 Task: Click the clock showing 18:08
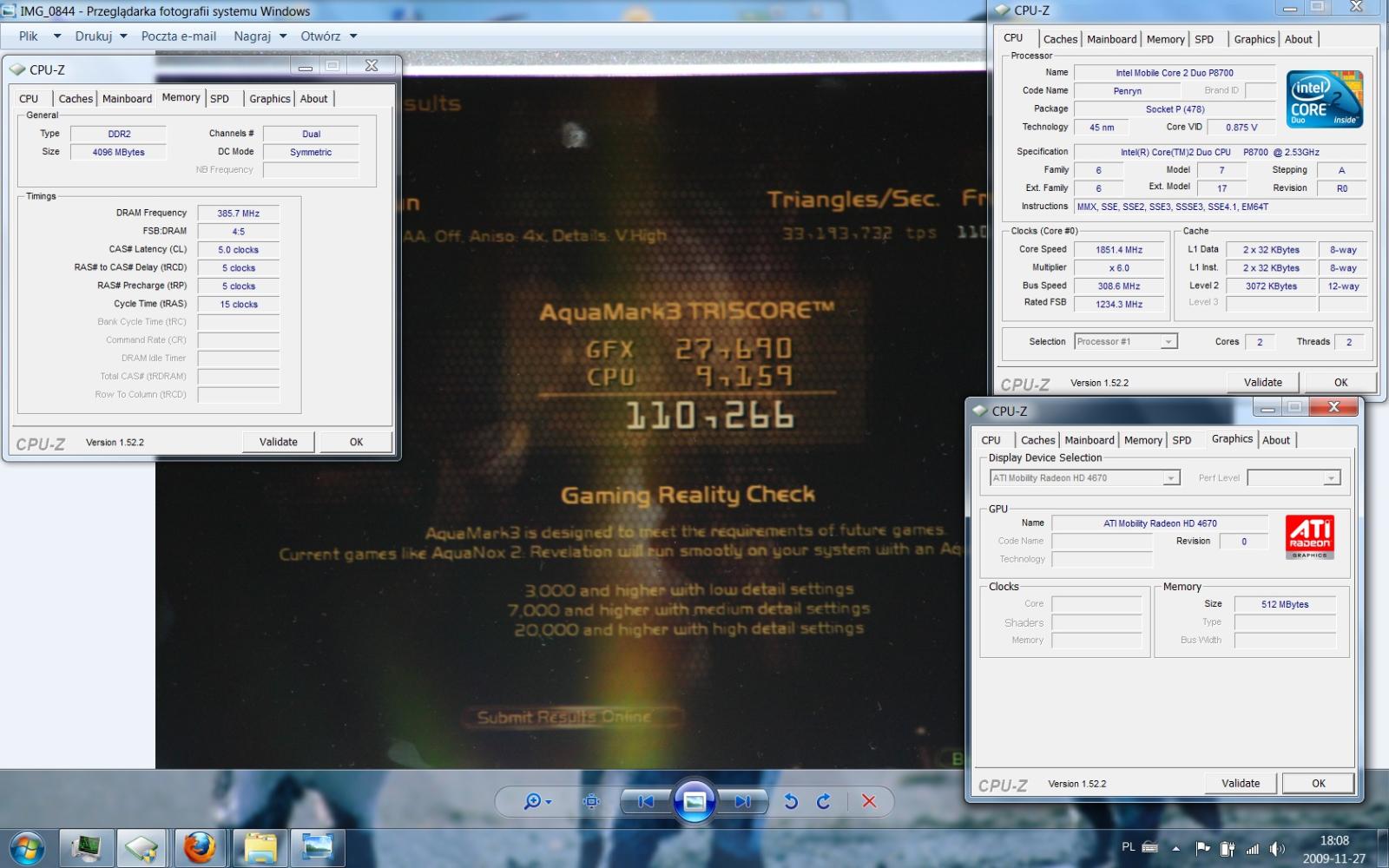pyautogui.click(x=1334, y=840)
